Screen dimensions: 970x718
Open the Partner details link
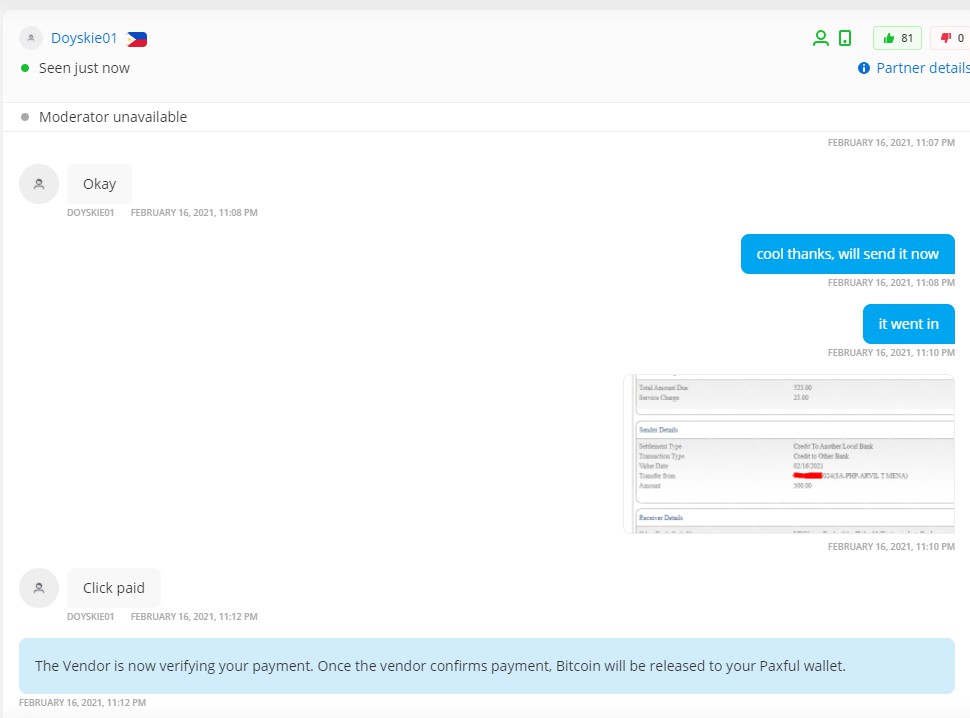click(x=922, y=68)
